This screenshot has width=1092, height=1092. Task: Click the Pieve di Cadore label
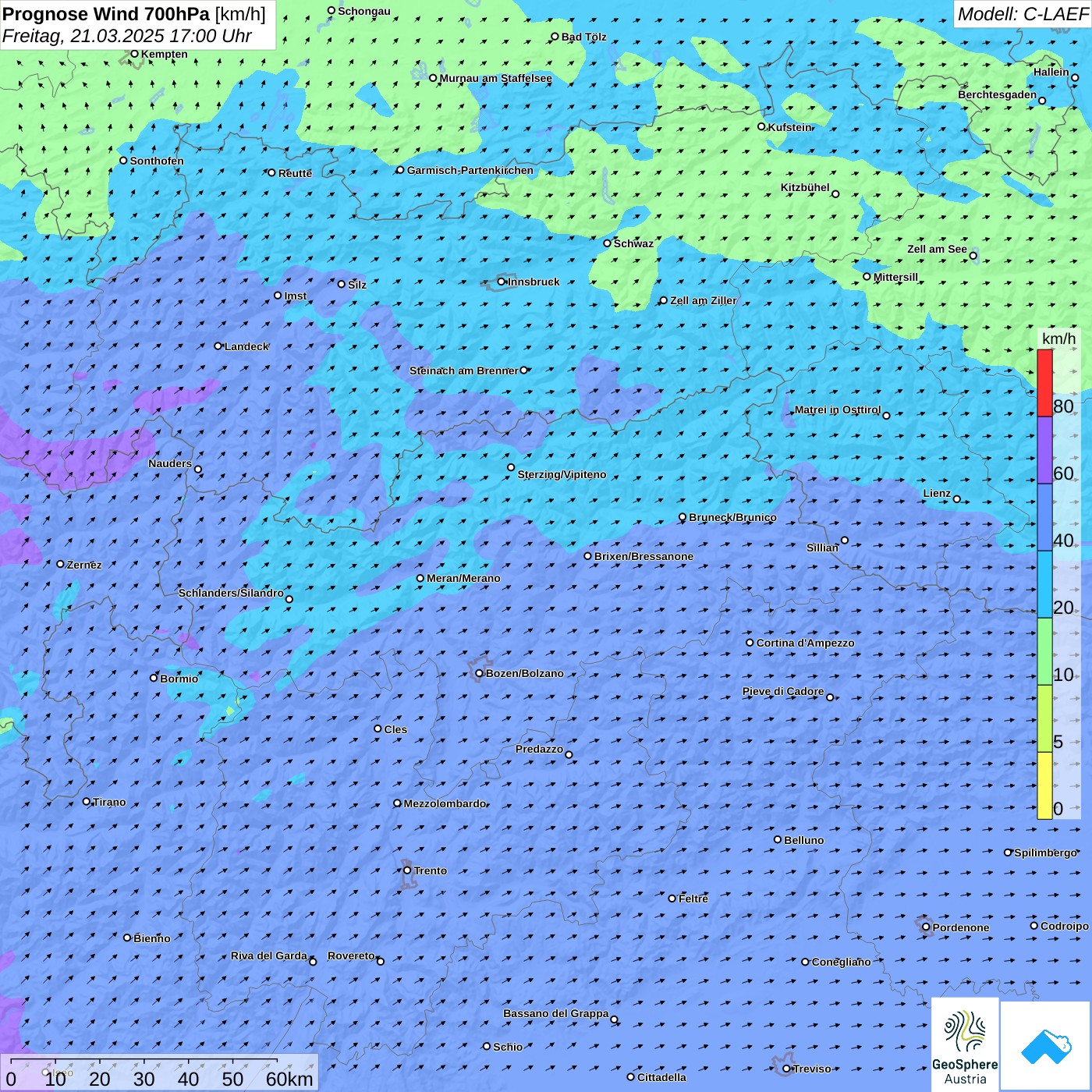point(782,691)
